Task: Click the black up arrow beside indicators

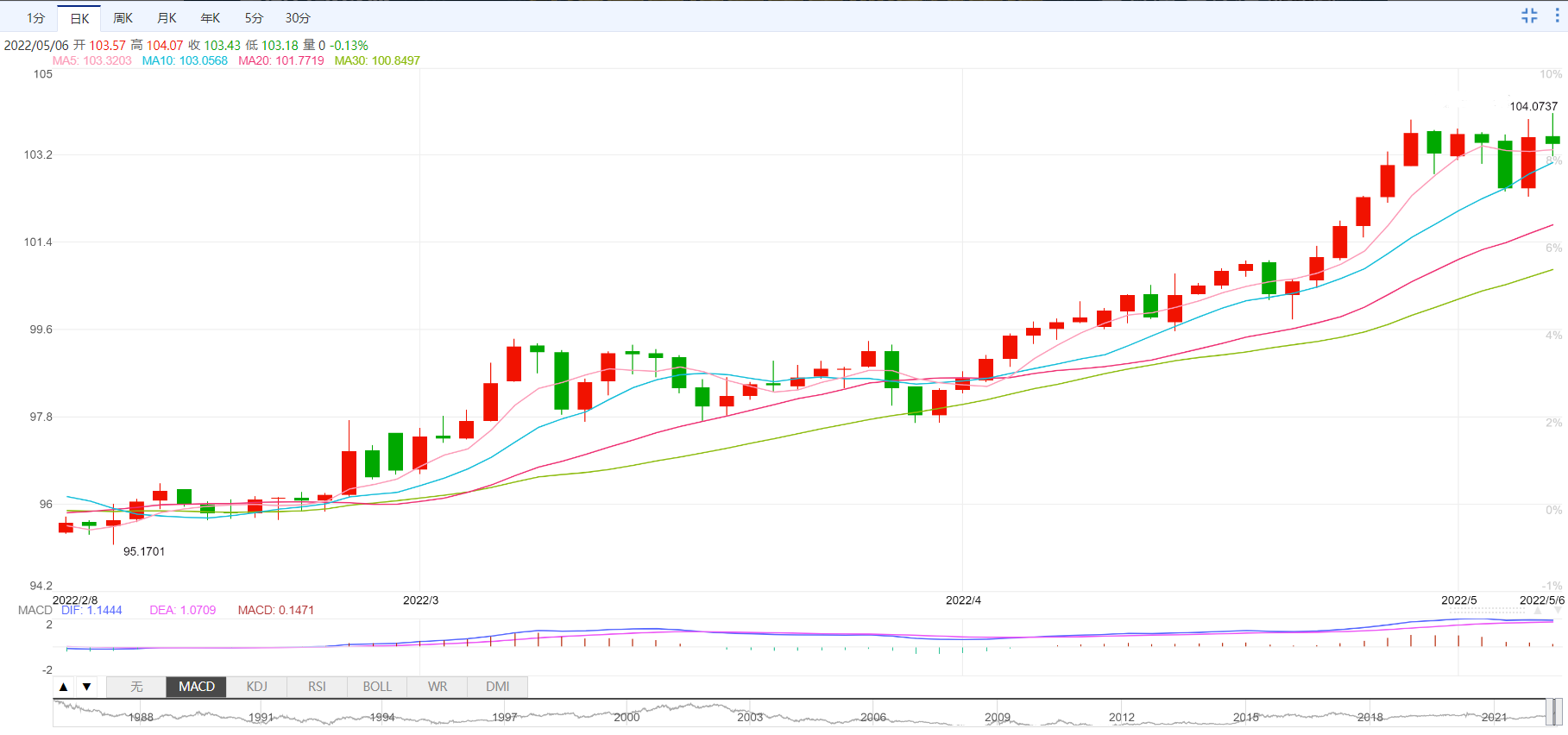Action: pos(64,687)
